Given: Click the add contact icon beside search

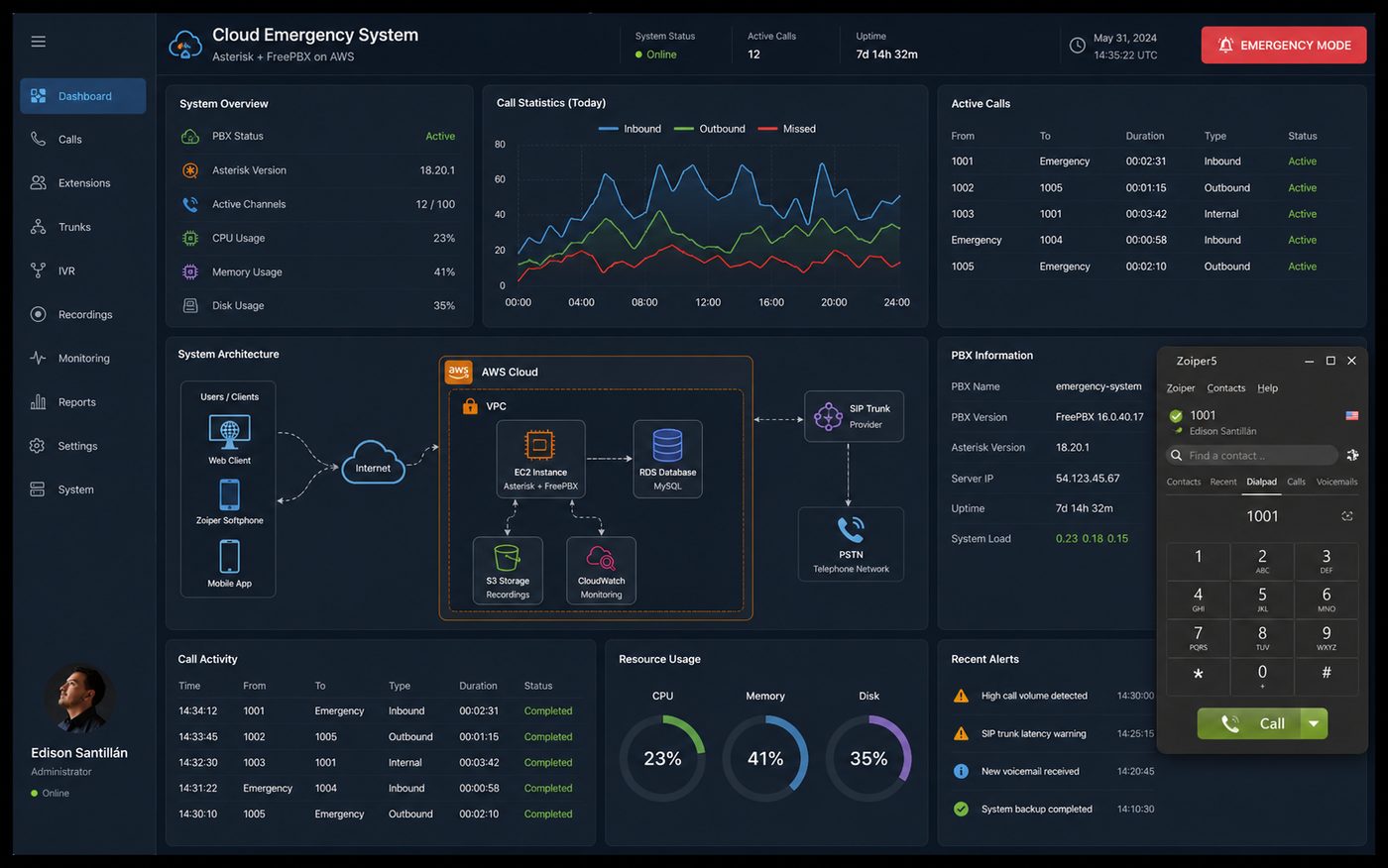Looking at the screenshot, I should (x=1352, y=456).
